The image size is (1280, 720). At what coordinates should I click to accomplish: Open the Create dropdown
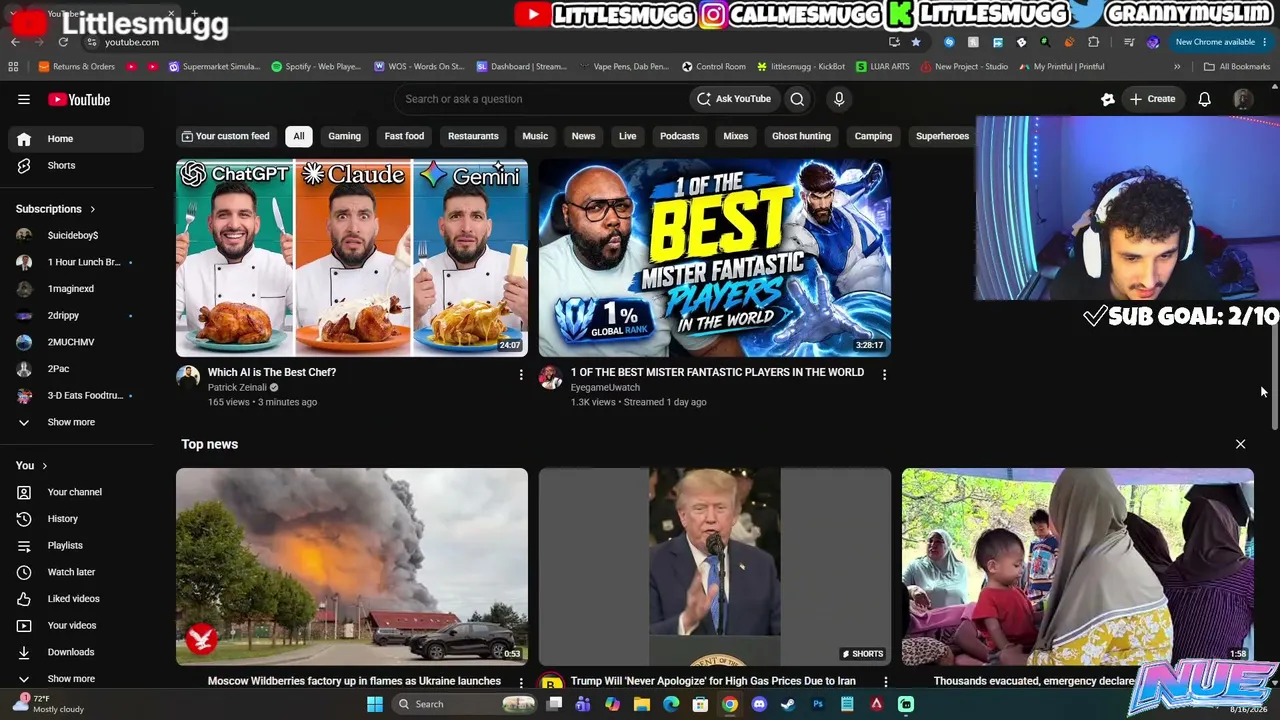pos(1152,99)
